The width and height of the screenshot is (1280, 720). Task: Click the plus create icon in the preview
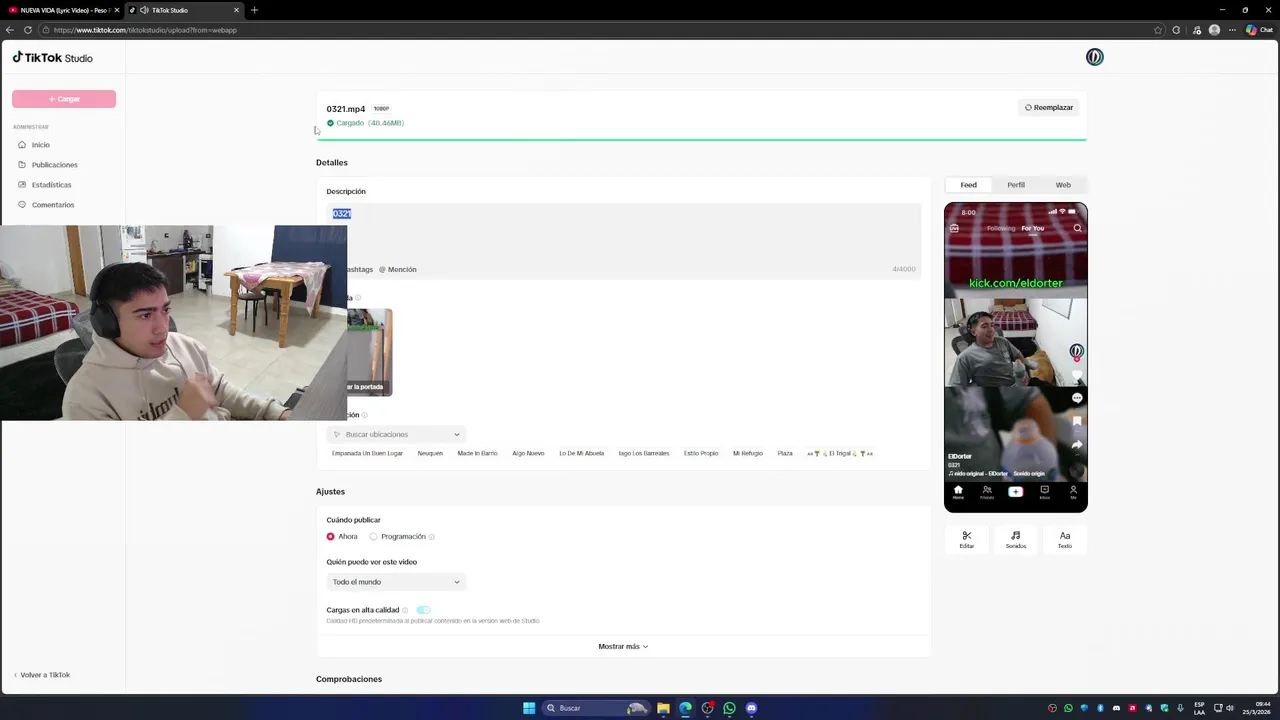tap(1016, 491)
